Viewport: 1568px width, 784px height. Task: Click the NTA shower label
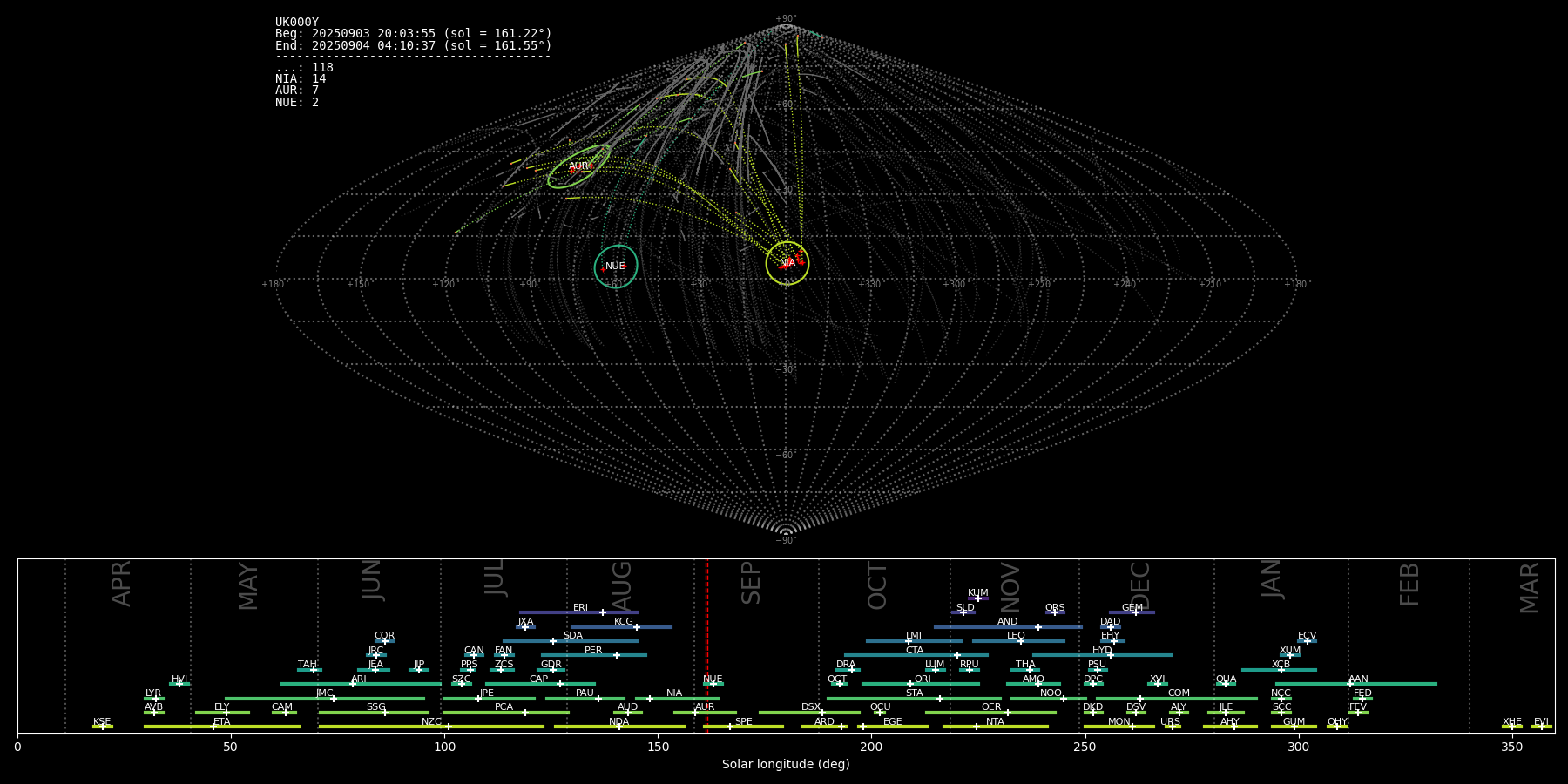(996, 722)
